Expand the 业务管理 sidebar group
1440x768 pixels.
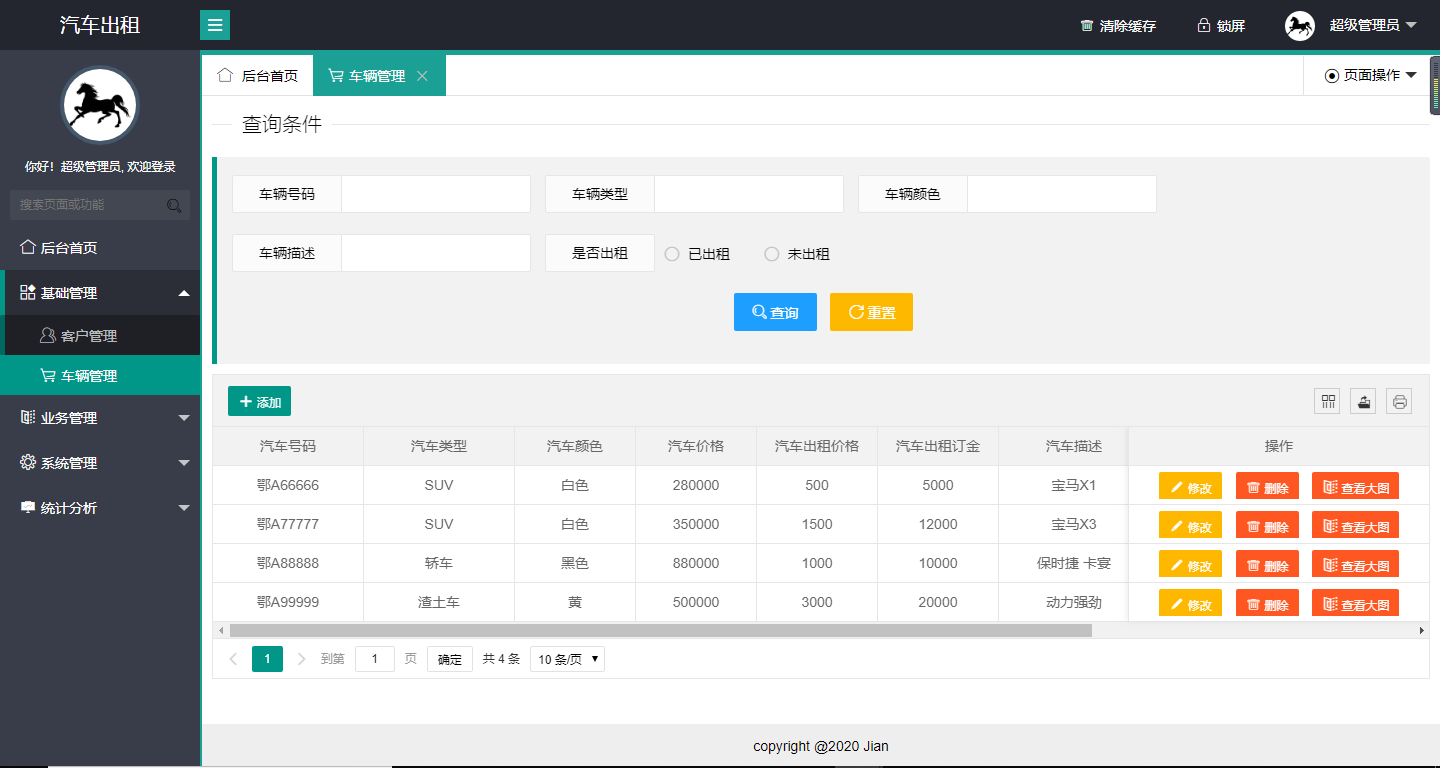click(x=100, y=418)
